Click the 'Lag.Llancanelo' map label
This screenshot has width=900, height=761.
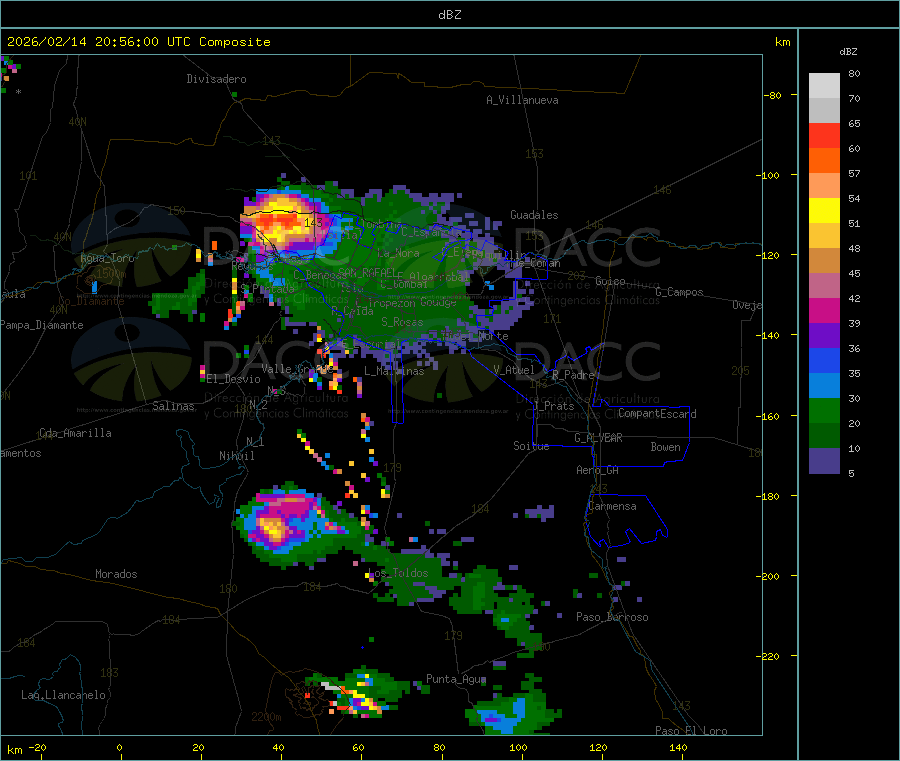point(64,695)
